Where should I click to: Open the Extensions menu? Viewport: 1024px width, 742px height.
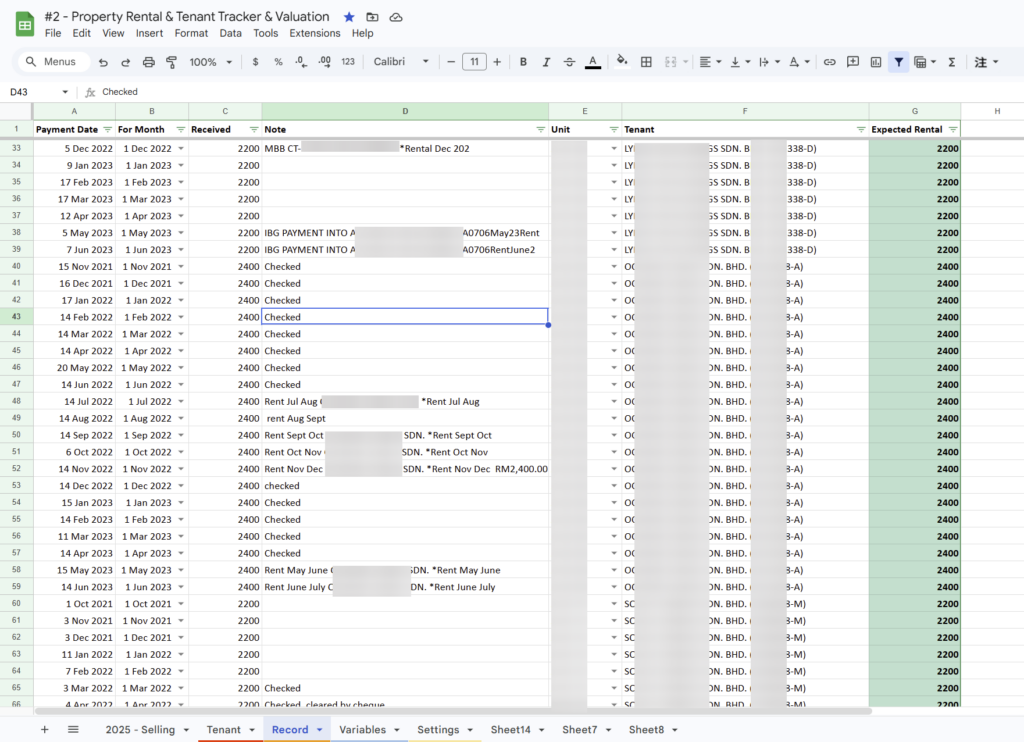pos(314,33)
